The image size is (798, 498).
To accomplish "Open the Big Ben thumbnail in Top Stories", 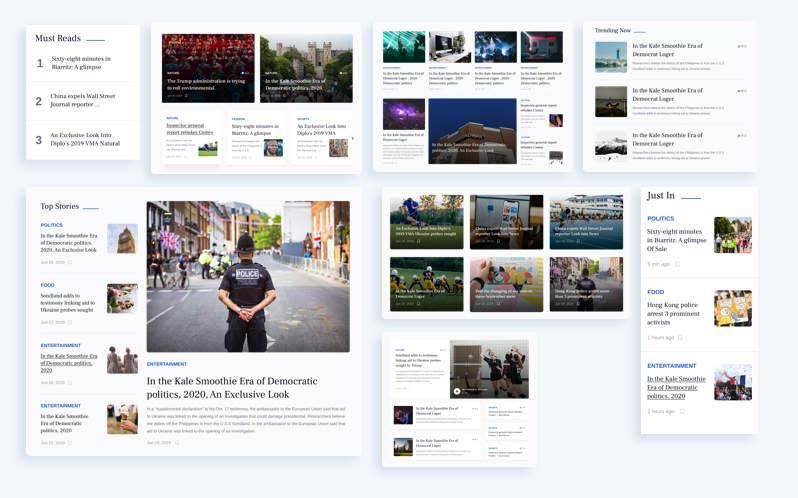I will pyautogui.click(x=122, y=238).
